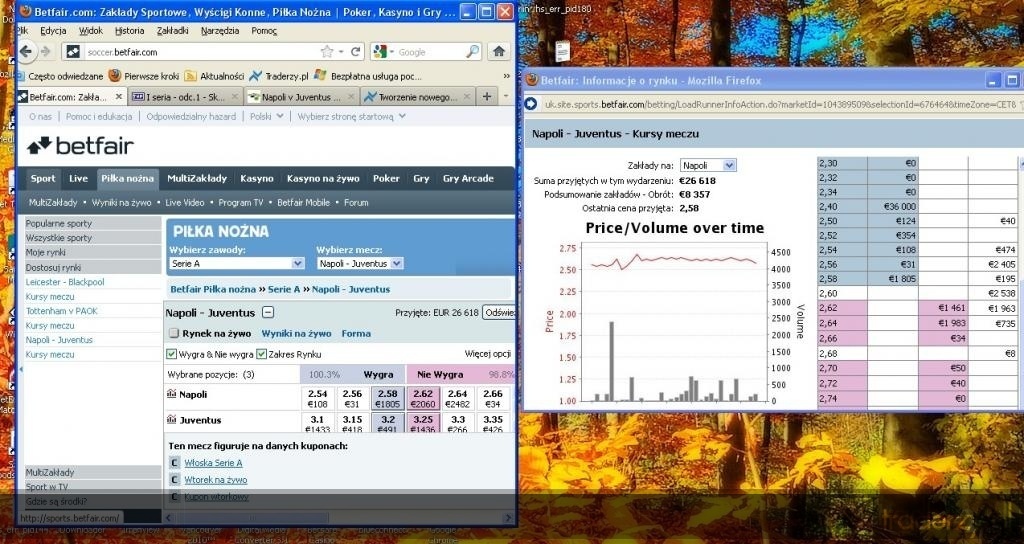The width and height of the screenshot is (1024, 544).
Task: Open Odpowiedzialny hazard link
Action: tap(191, 116)
